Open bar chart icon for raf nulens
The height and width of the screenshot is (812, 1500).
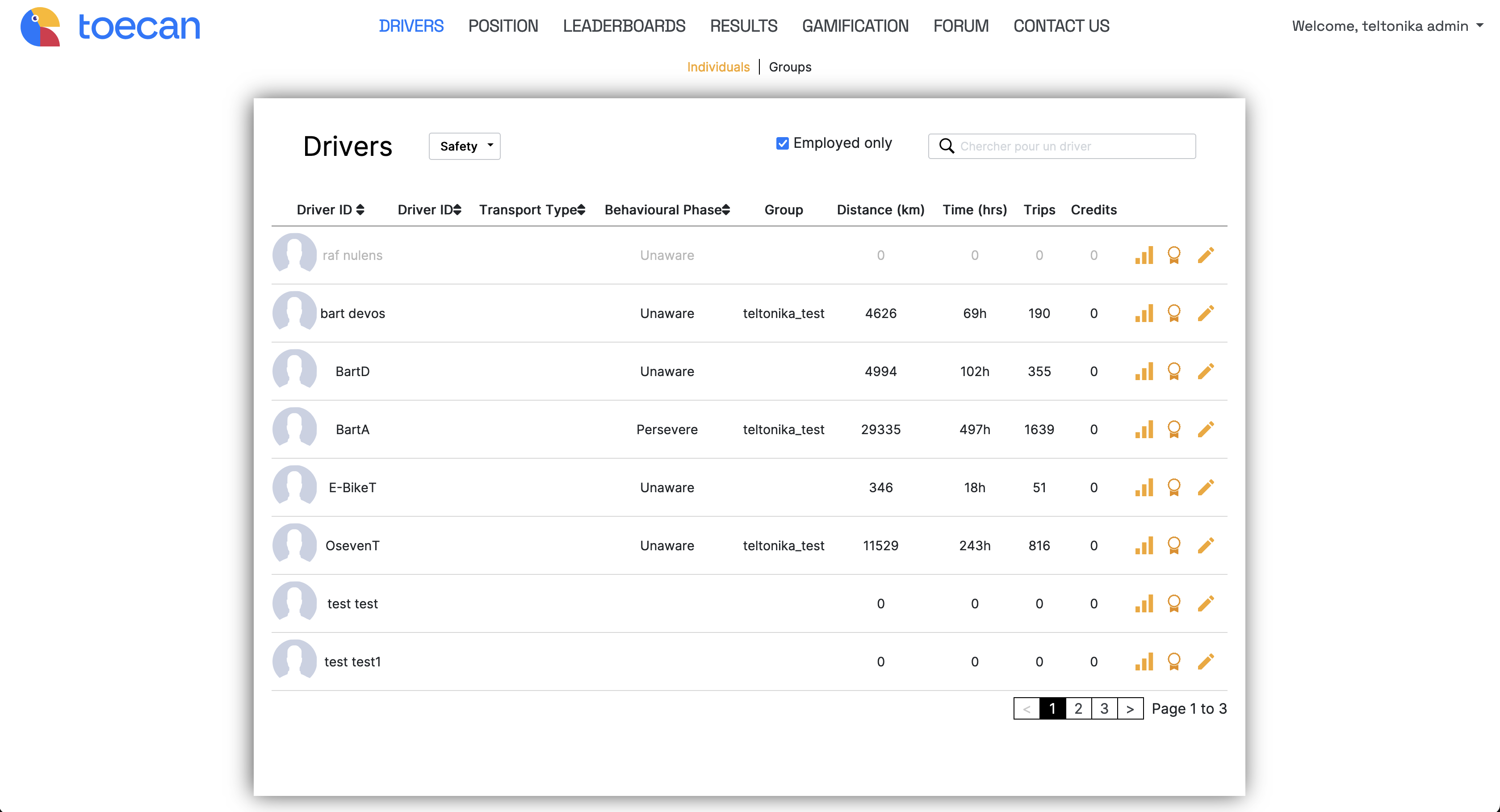click(x=1144, y=255)
